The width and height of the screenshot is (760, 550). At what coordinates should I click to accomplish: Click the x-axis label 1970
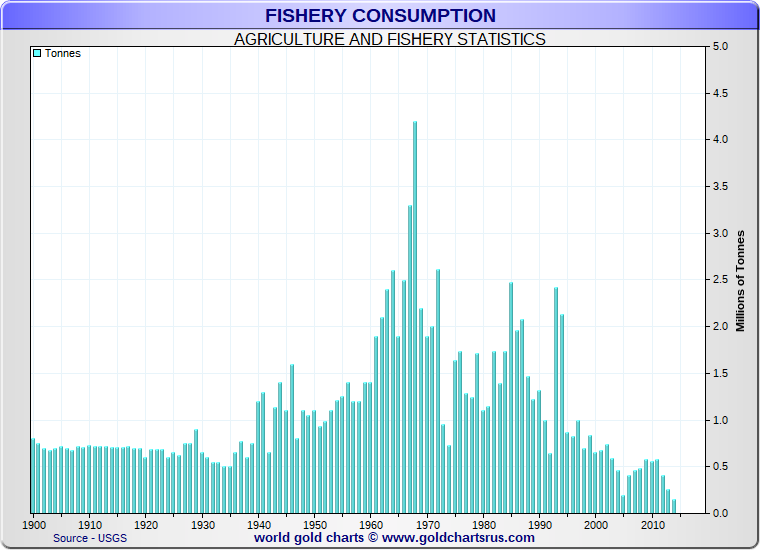428,525
